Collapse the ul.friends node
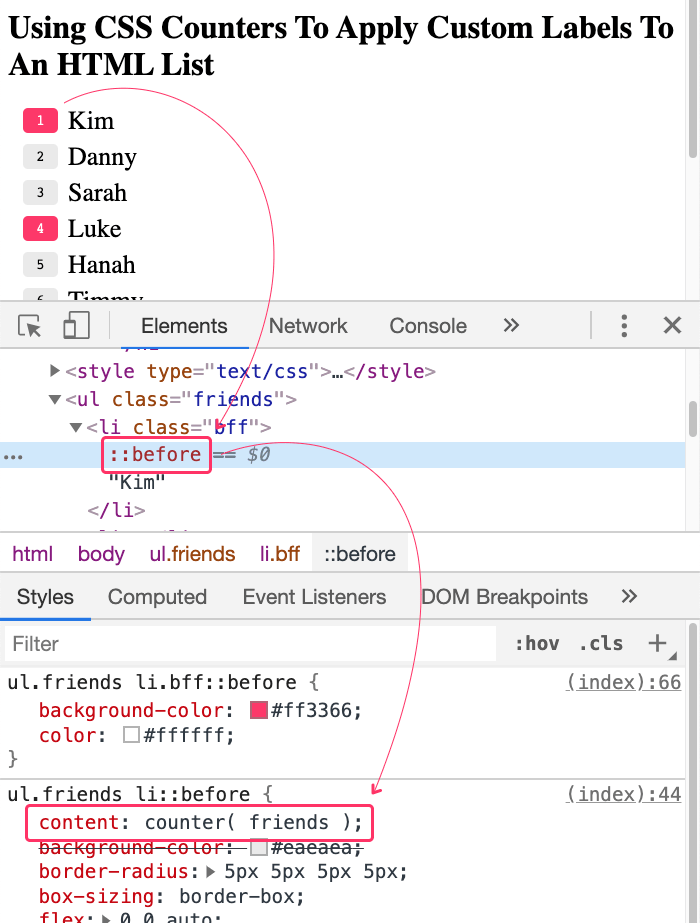This screenshot has width=700, height=923. 55,400
